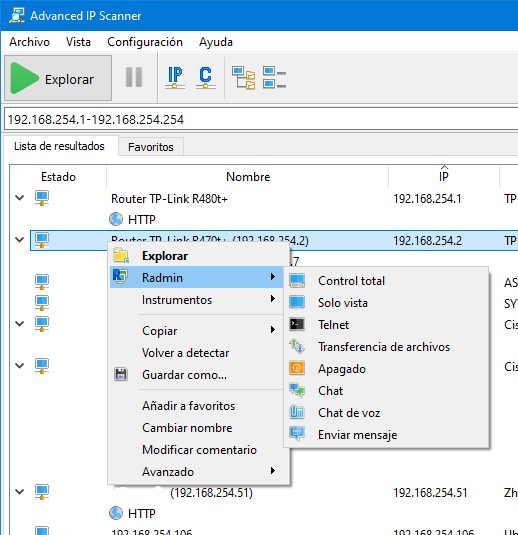Viewport: 518px width, 535px height.
Task: Click the HTTP service under R480t+
Action: point(132,219)
